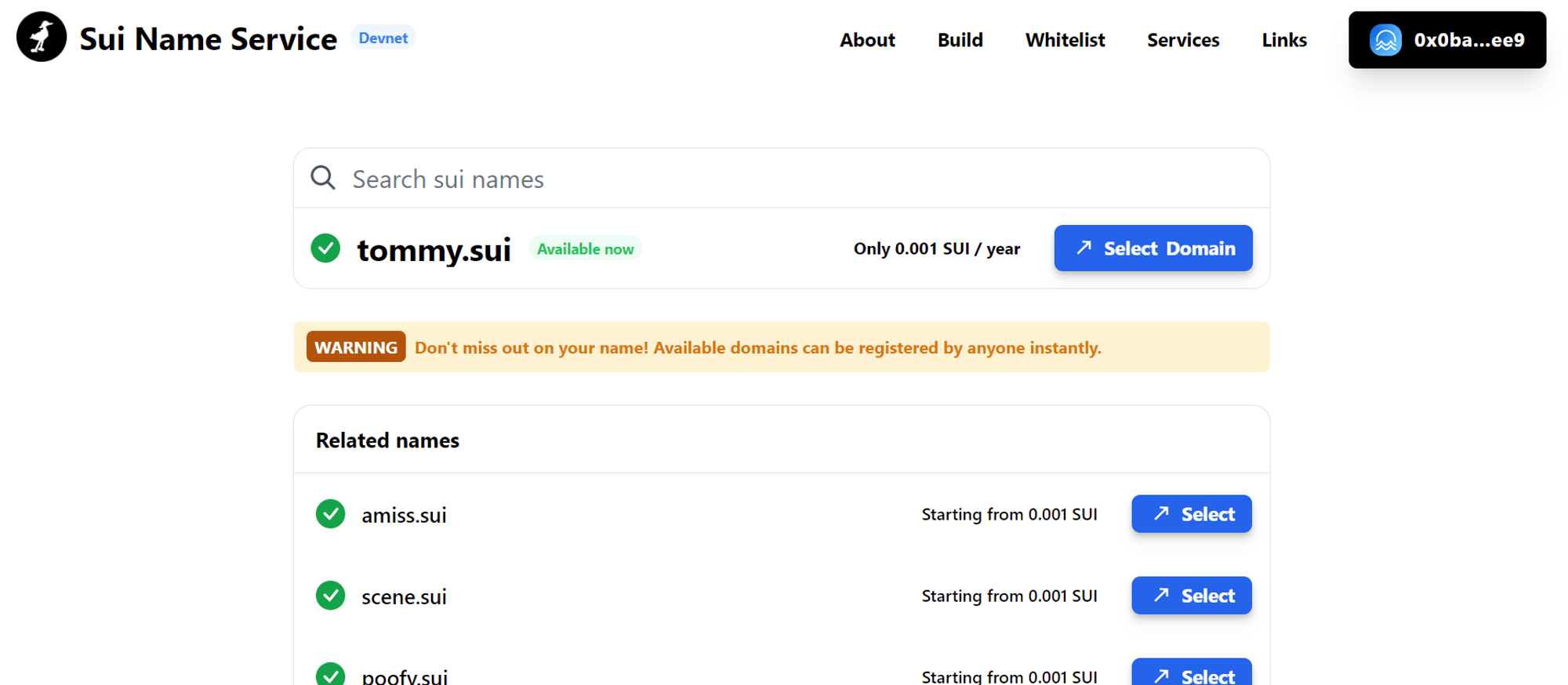Click the green checkmark beside tommy.sui
The width and height of the screenshot is (1568, 685).
click(x=325, y=248)
